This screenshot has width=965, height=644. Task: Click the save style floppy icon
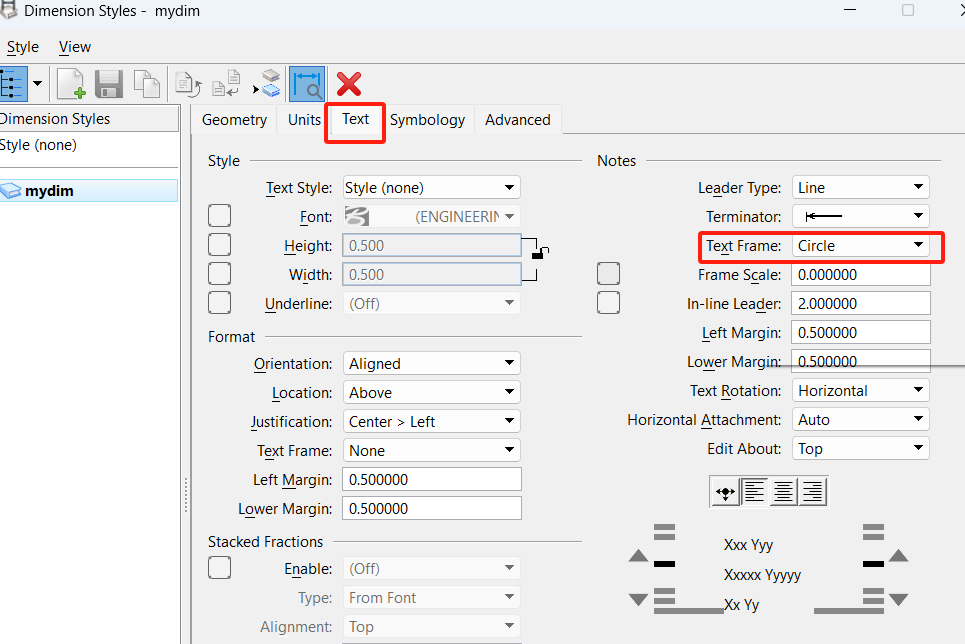click(108, 84)
